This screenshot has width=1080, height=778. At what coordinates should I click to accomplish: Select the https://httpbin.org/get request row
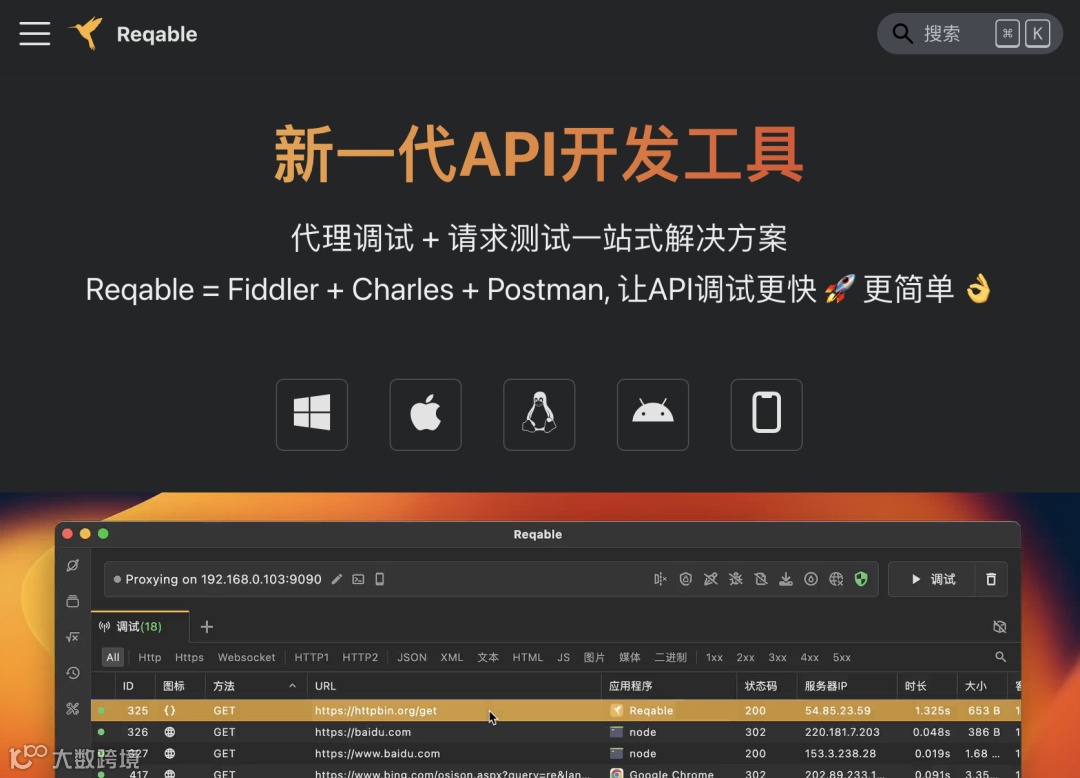555,711
